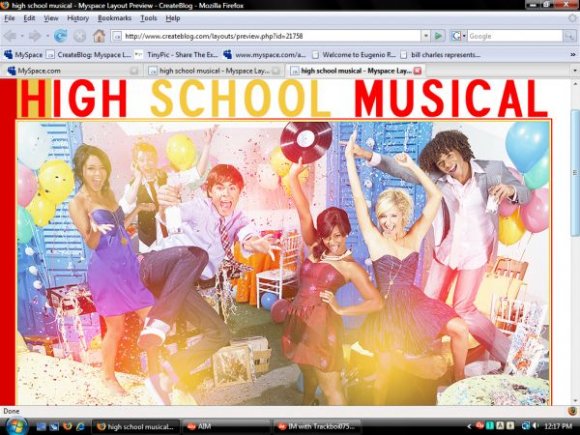The height and width of the screenshot is (435, 580).
Task: Close the MySpace.com tab
Action: pos(134,71)
